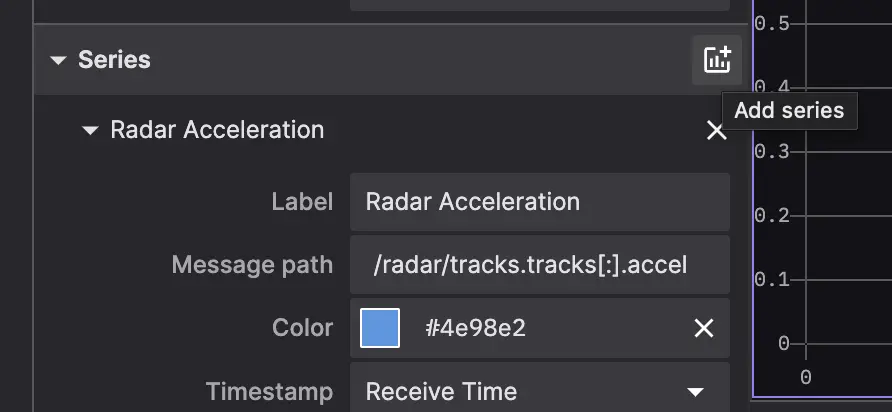The height and width of the screenshot is (412, 892).
Task: Collapse the Radar Acceleration series arrow
Action: pyautogui.click(x=91, y=130)
